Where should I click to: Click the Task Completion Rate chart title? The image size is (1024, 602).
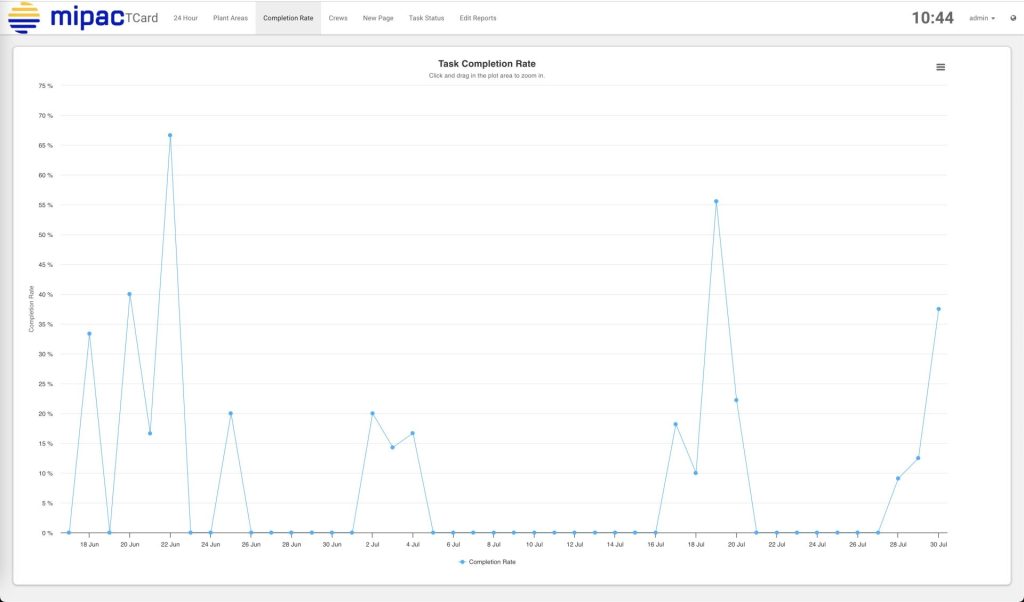click(x=486, y=64)
